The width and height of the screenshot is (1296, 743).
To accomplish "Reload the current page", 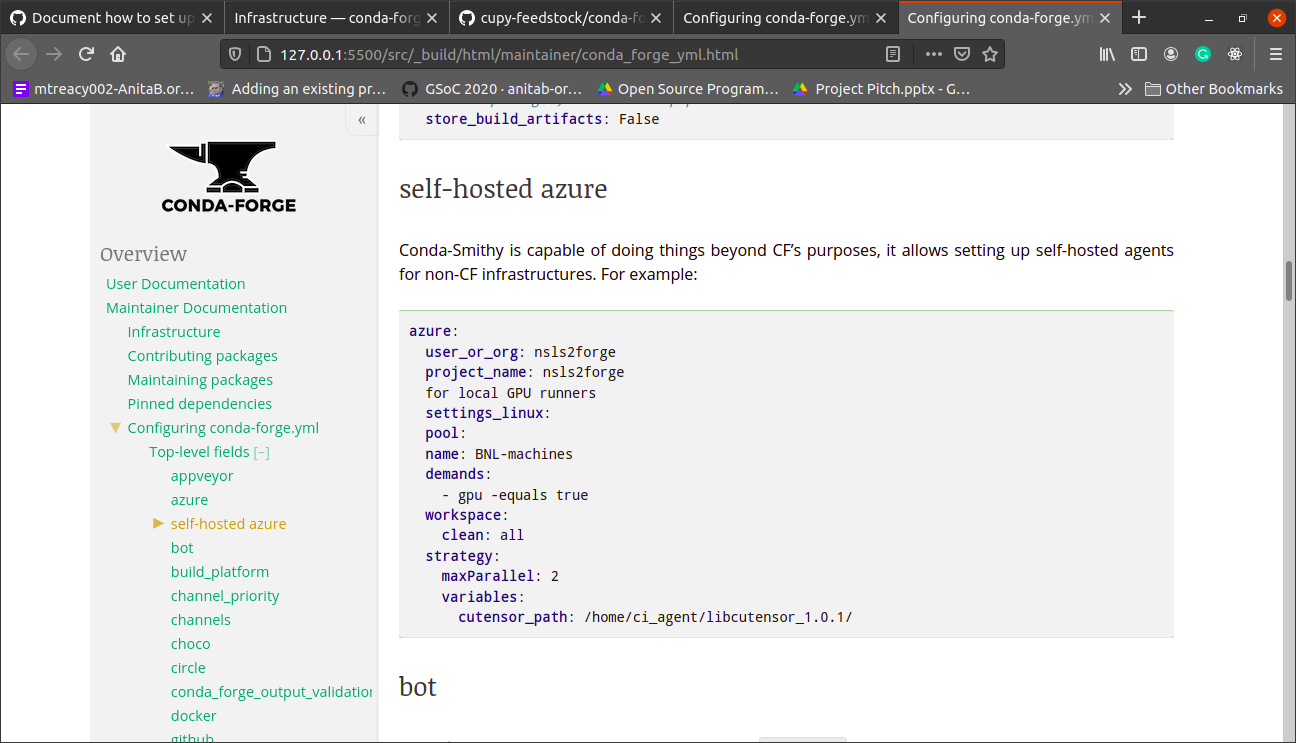I will [86, 54].
